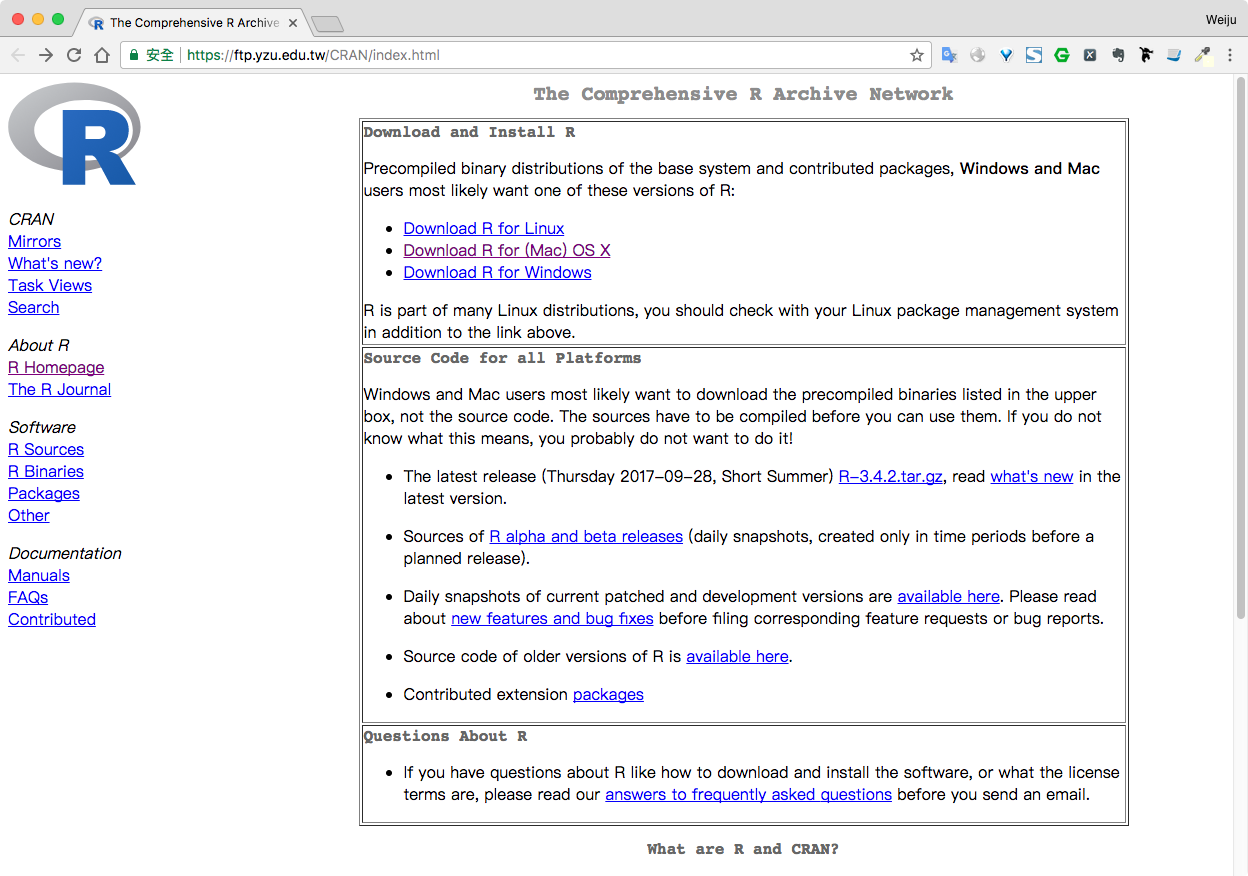Click the forward navigation arrow

point(46,55)
